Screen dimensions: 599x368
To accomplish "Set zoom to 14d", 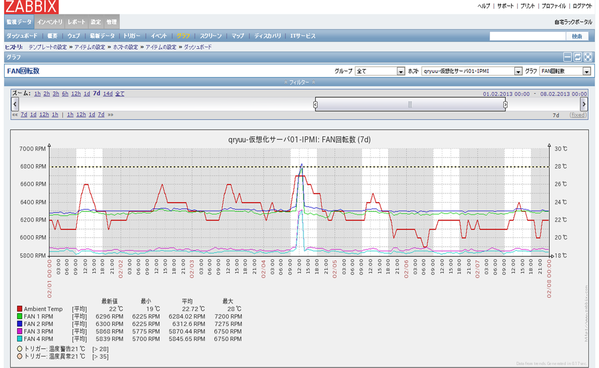I will coord(108,94).
